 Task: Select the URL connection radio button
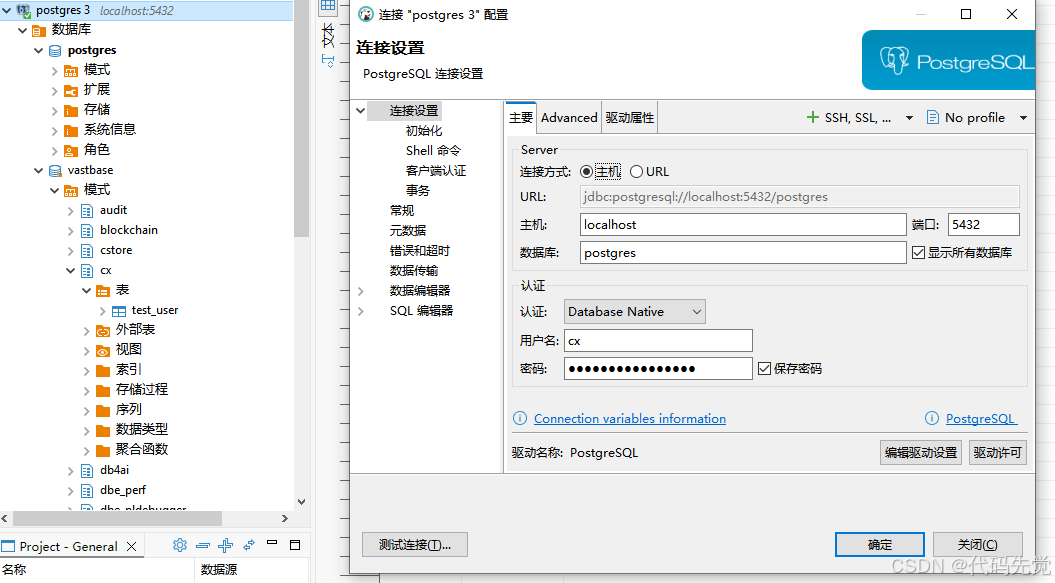click(x=636, y=172)
